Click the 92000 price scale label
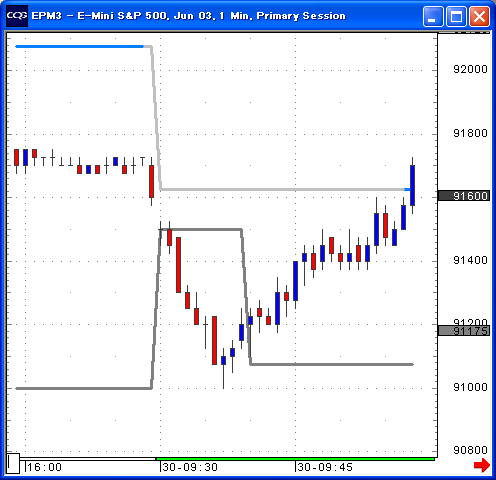496x480 pixels. click(470, 69)
